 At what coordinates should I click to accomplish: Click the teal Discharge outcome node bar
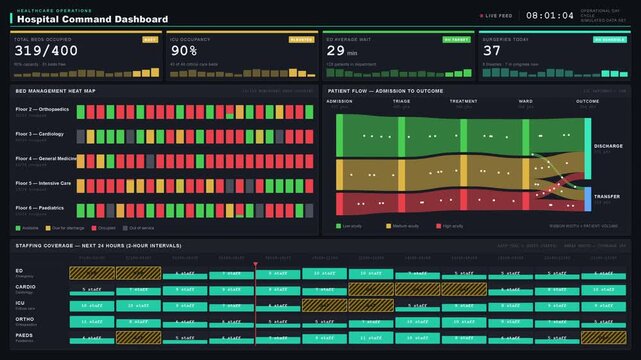[588, 148]
